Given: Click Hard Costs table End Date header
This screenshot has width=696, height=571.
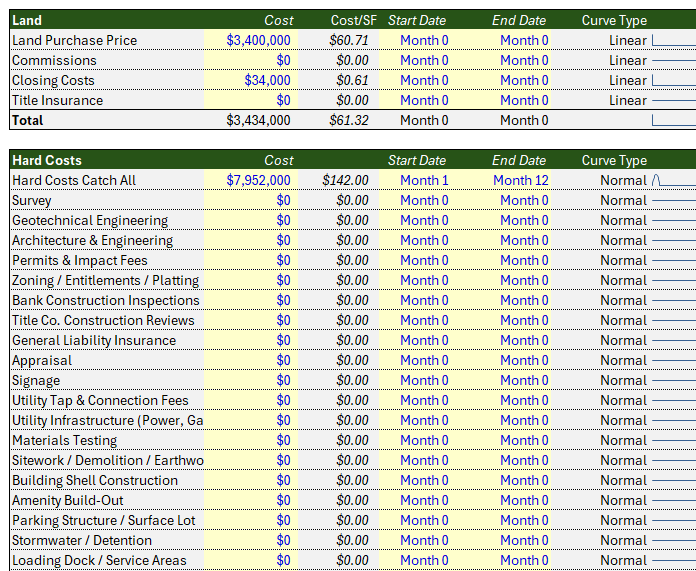Looking at the screenshot, I should (519, 160).
